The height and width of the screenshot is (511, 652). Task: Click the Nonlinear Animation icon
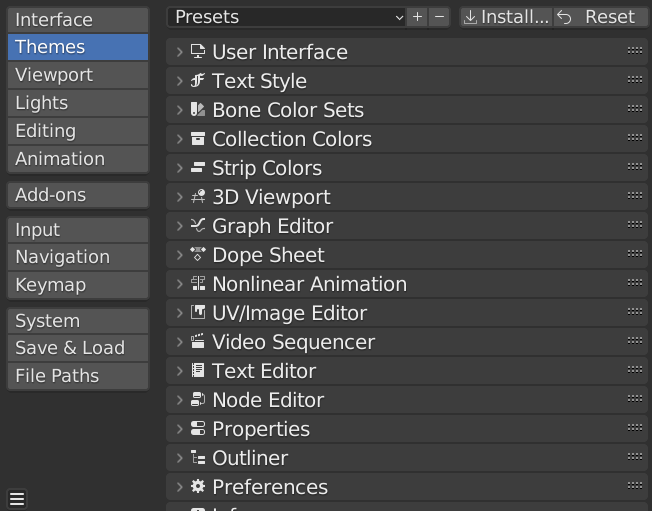pos(198,284)
